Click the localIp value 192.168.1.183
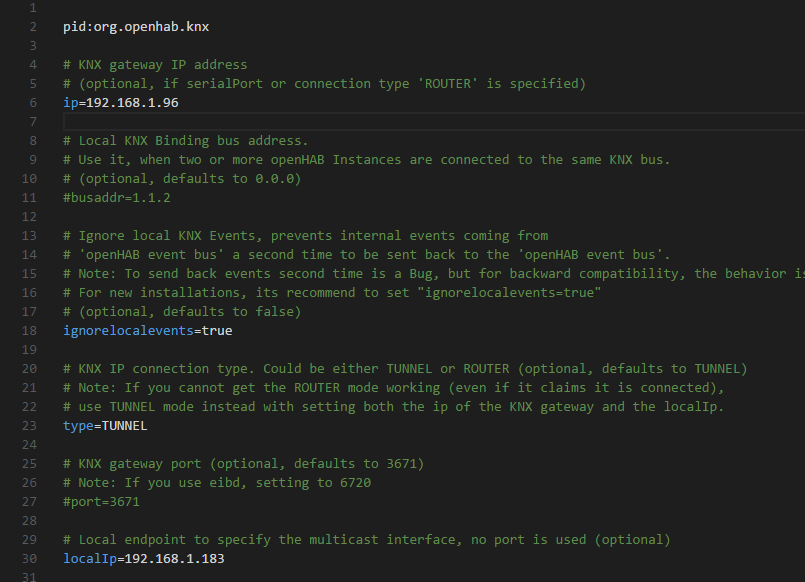The image size is (805, 582). coord(171,559)
